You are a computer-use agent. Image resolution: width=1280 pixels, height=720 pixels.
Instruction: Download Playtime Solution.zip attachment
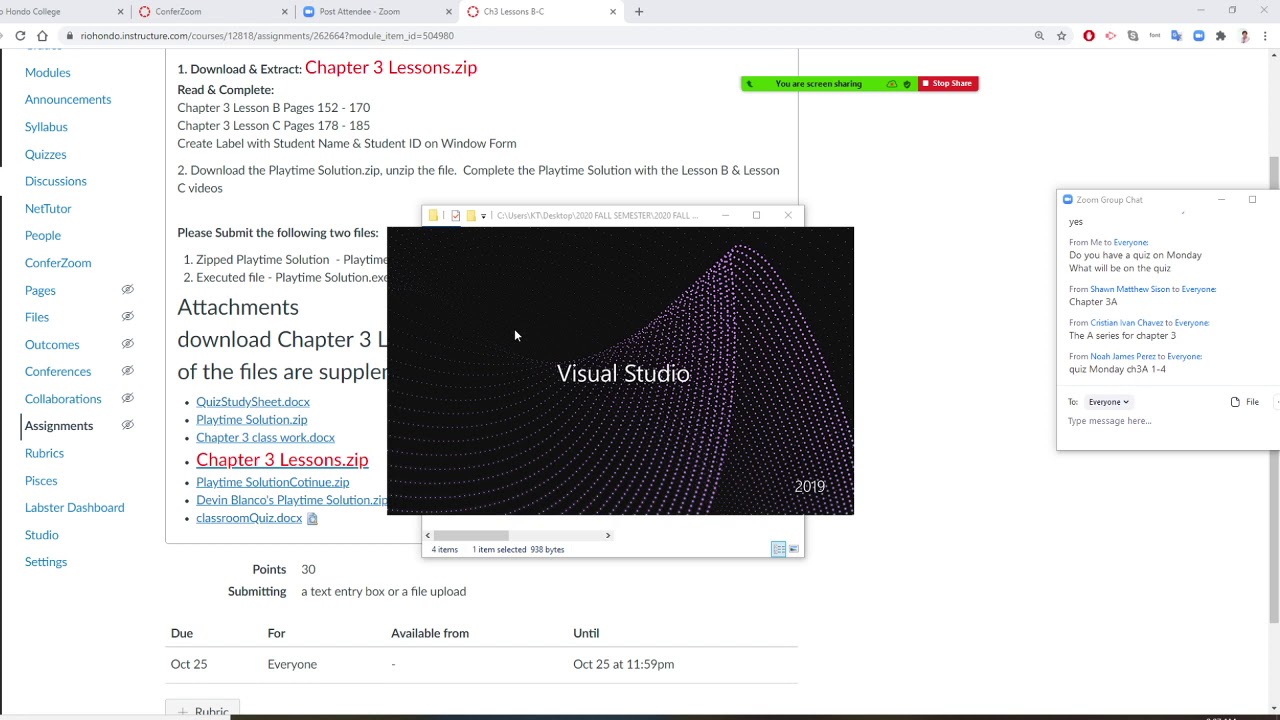(251, 420)
